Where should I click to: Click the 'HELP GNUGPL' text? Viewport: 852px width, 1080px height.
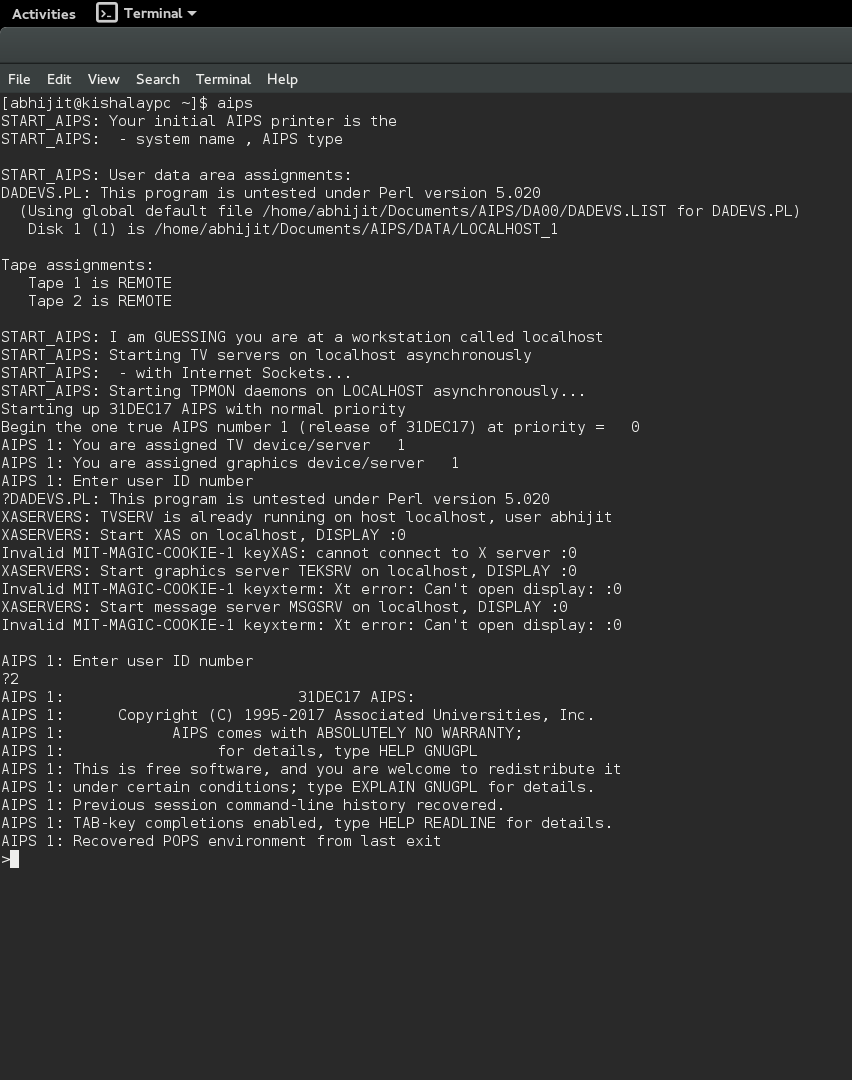(x=428, y=751)
